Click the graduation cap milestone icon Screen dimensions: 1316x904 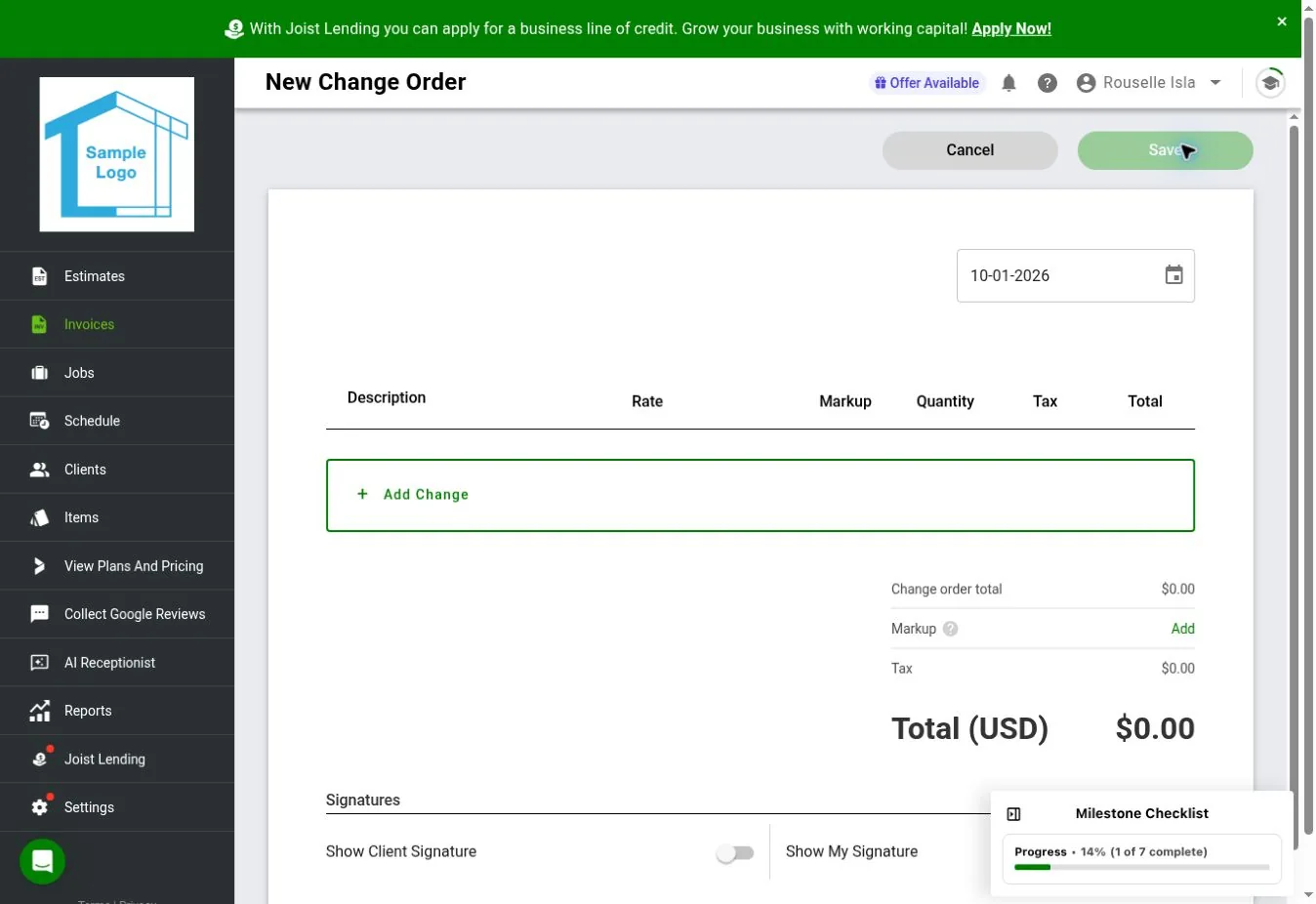pos(1270,83)
